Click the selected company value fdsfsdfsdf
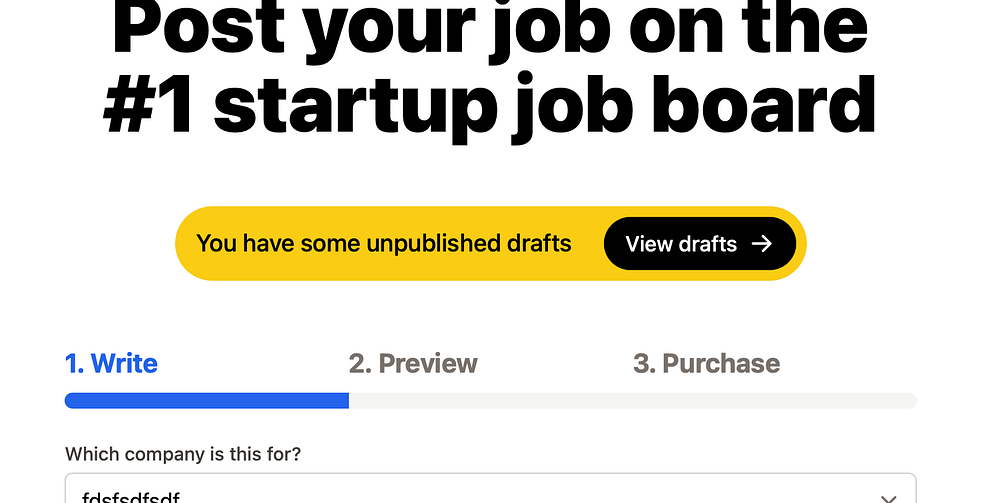1000x503 pixels. pos(131,497)
